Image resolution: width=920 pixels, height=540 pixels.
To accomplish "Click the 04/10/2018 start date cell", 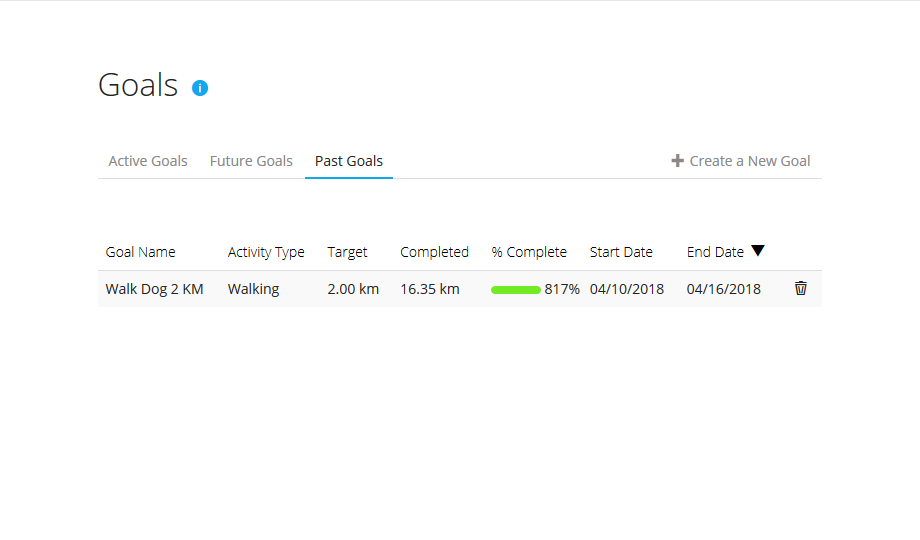I will click(627, 289).
